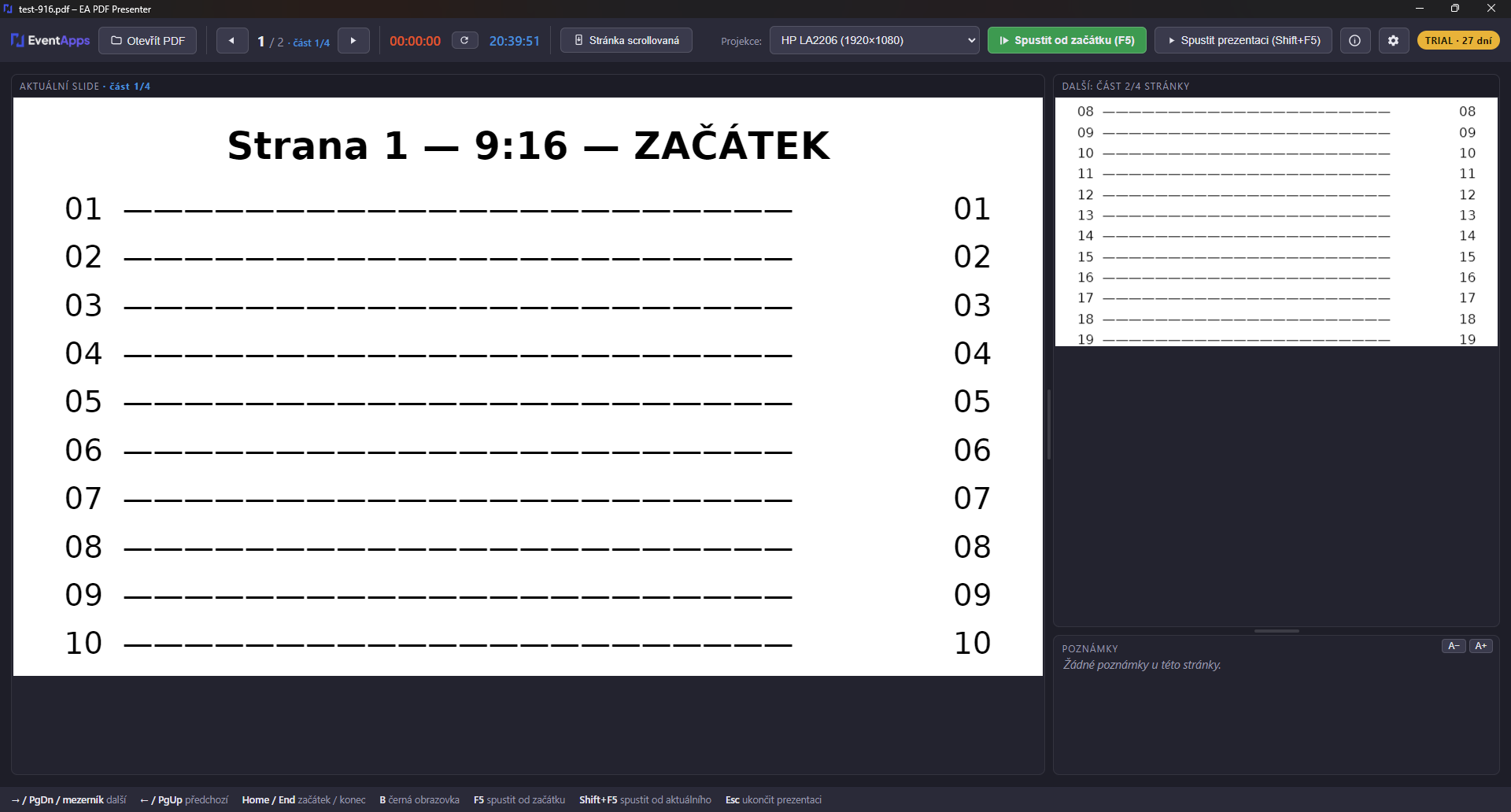Open settings with the gear icon

1393,40
